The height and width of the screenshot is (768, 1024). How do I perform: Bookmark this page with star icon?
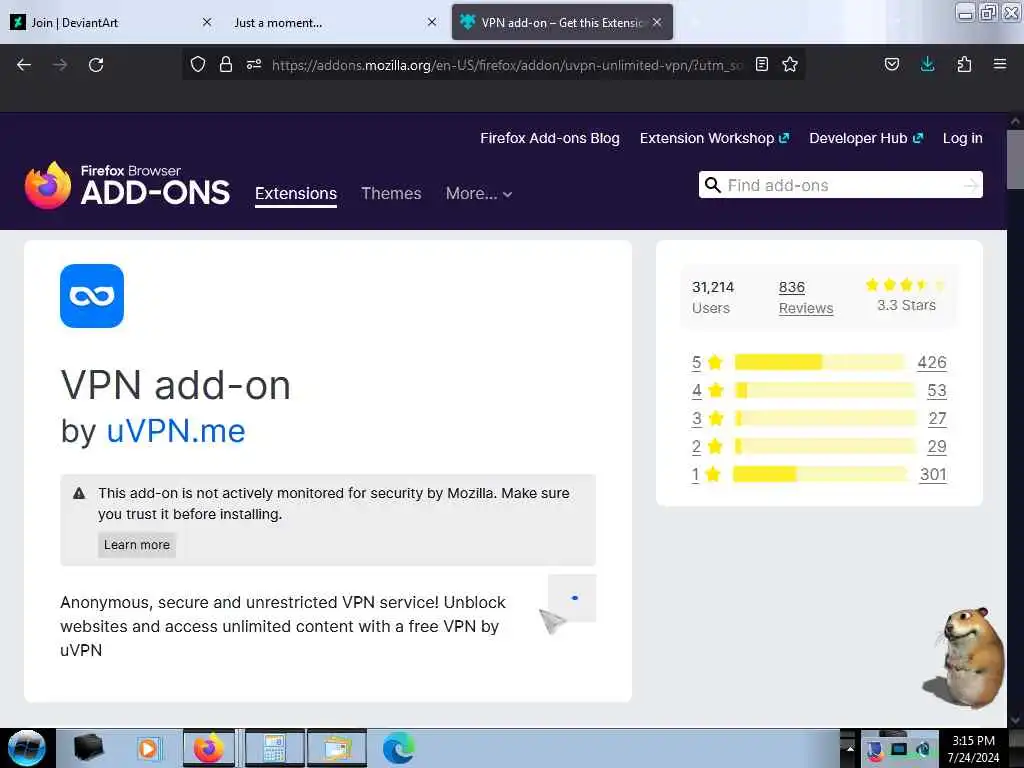point(790,64)
